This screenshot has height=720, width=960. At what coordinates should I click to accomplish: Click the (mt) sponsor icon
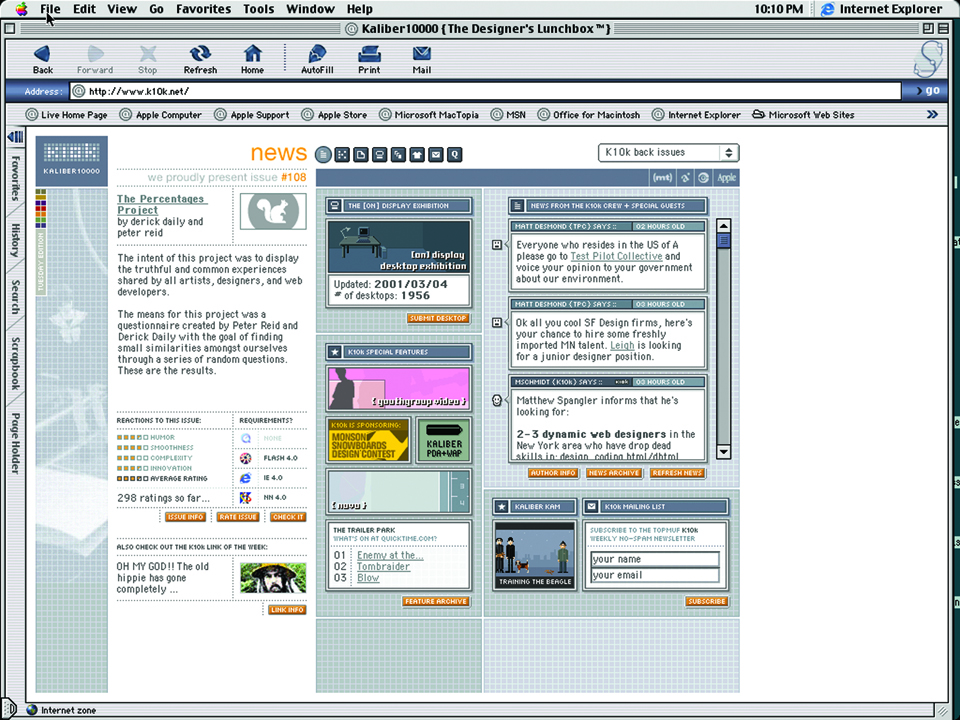click(x=662, y=178)
